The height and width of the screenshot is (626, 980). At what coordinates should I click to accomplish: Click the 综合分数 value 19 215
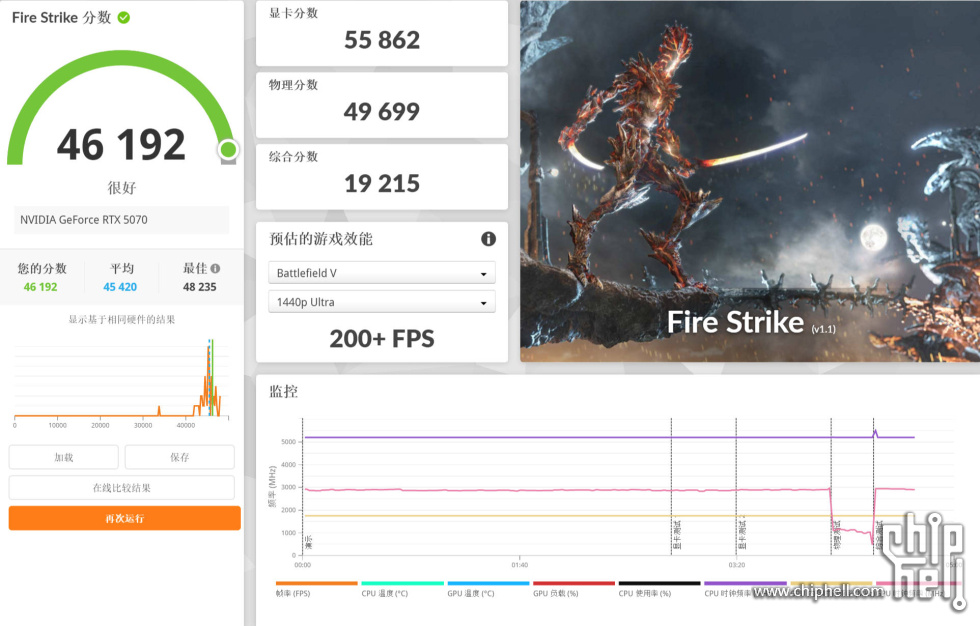382,184
